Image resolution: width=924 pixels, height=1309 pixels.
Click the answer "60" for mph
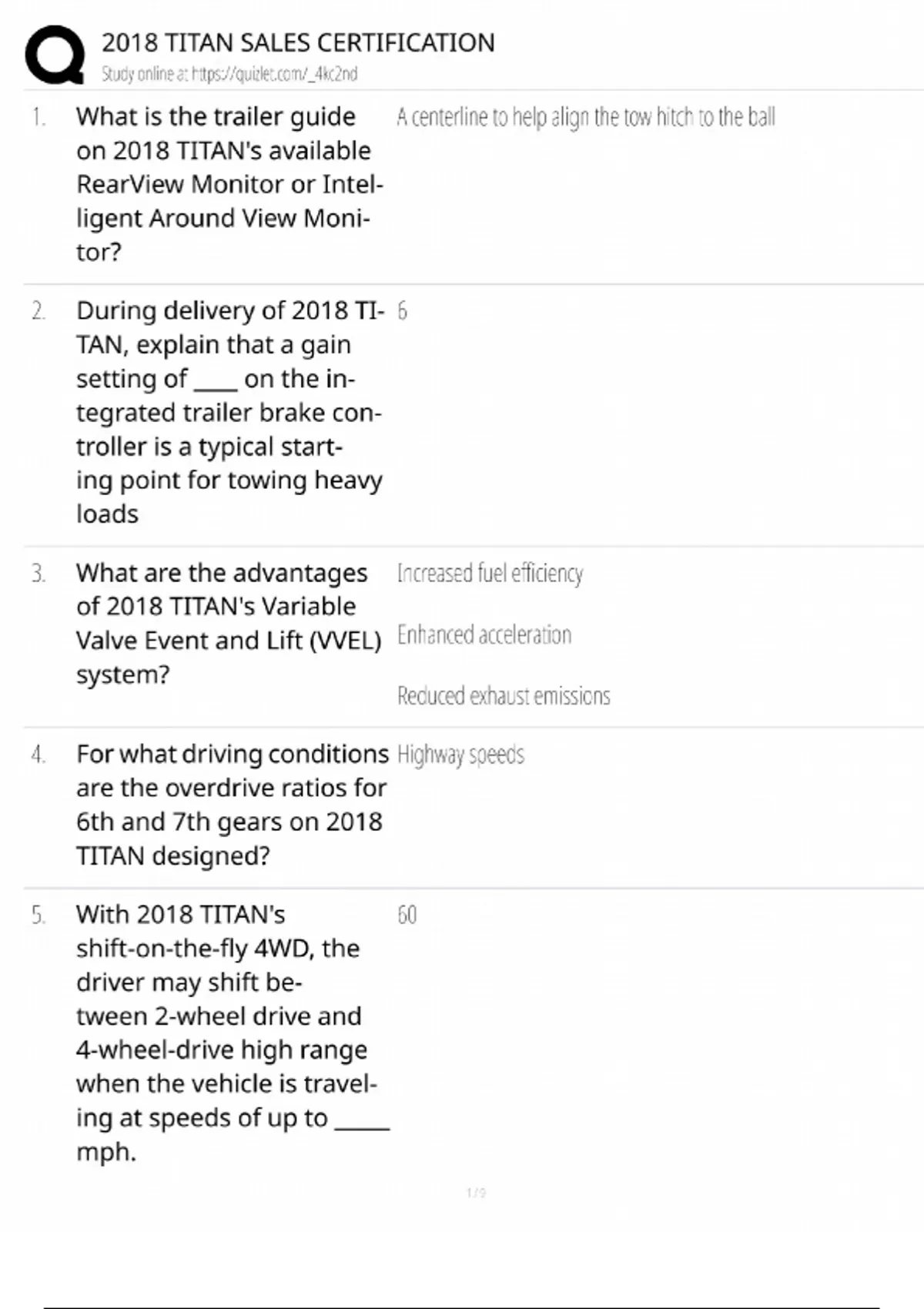click(407, 915)
